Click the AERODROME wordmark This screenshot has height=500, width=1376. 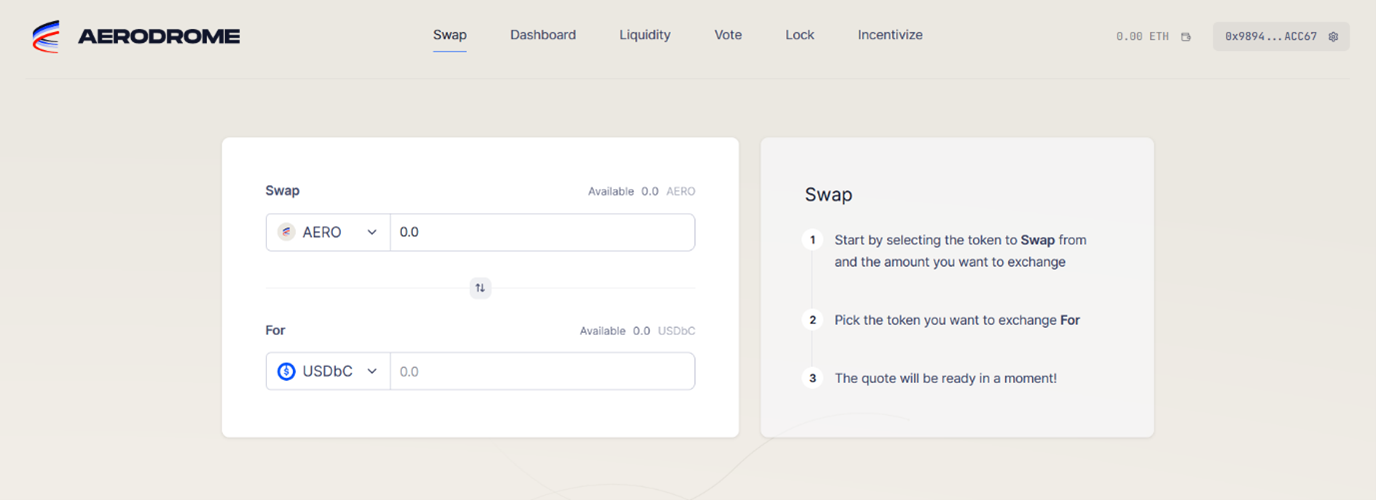pyautogui.click(x=159, y=37)
